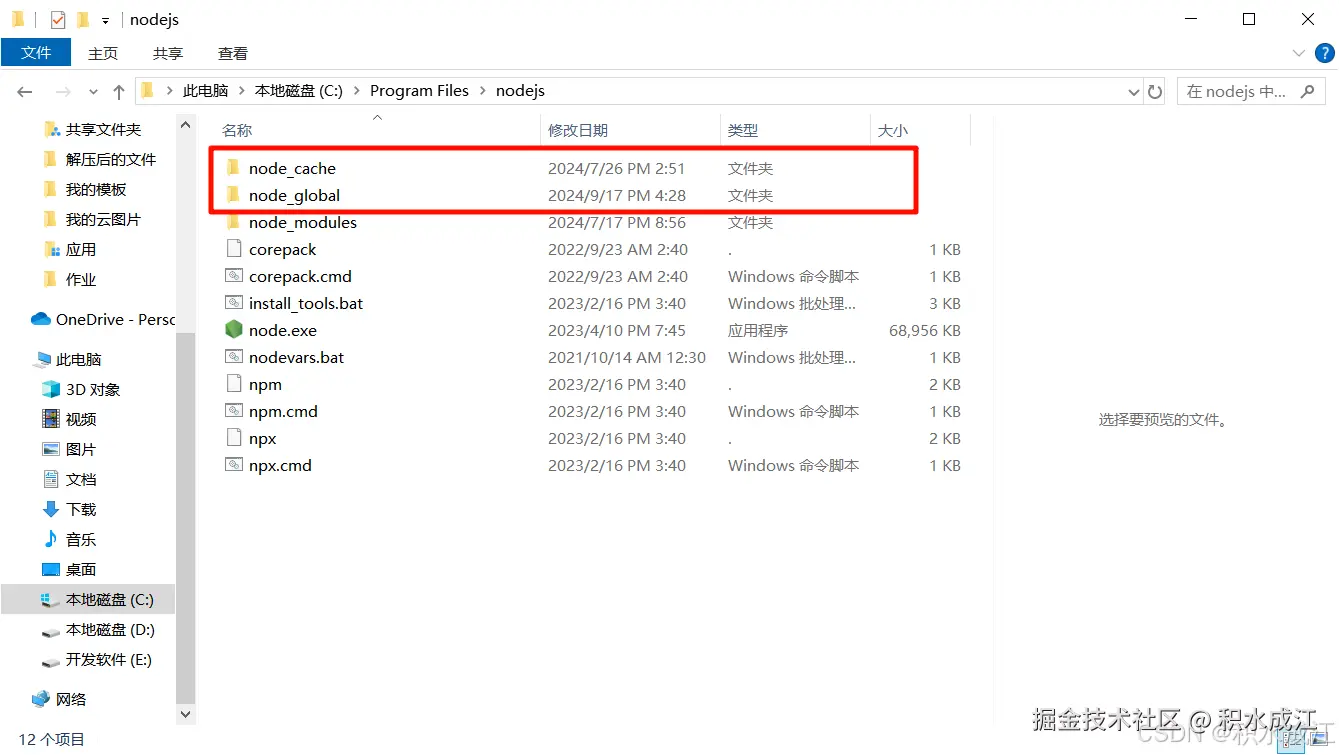The width and height of the screenshot is (1339, 755).
Task: Select 应用 in navigation pane
Action: pyautogui.click(x=81, y=249)
